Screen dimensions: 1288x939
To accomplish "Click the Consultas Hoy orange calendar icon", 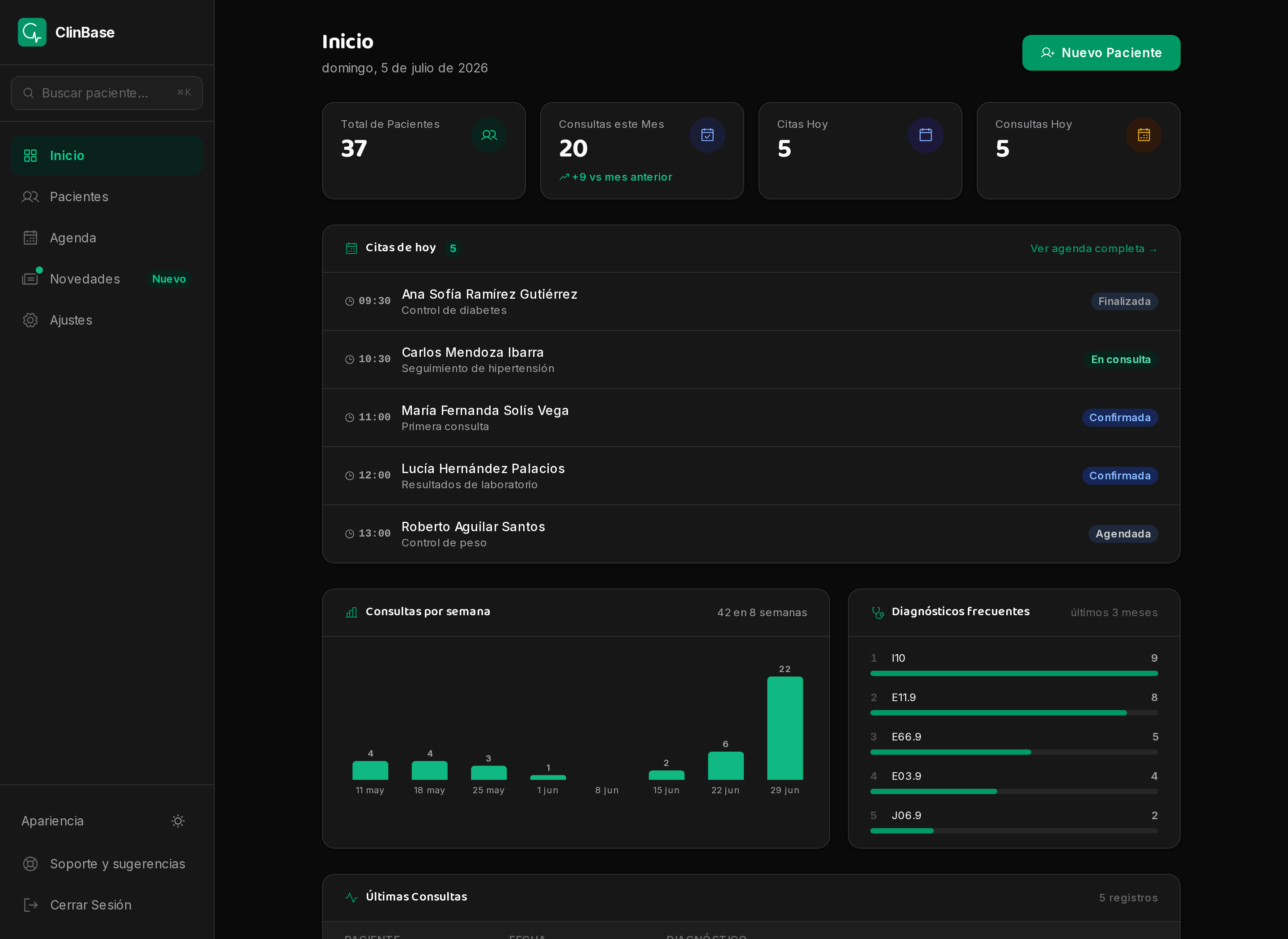I will click(x=1144, y=135).
